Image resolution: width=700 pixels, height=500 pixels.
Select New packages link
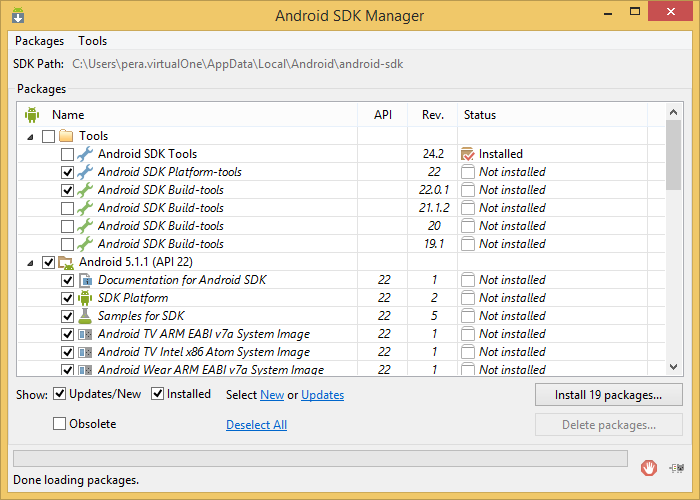click(272, 395)
